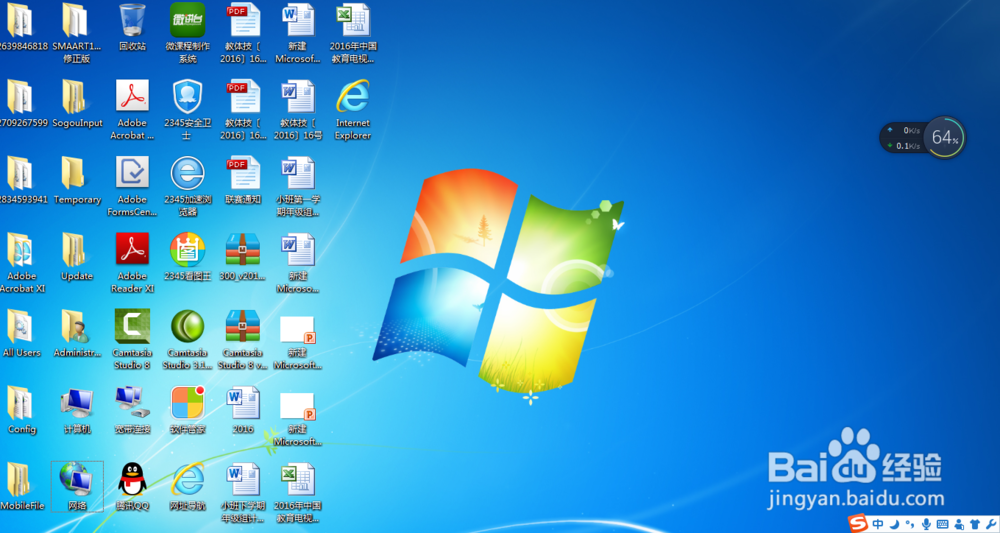
Task: Launch Adobe Acrobat white shortcut icon
Action: tap(132, 110)
